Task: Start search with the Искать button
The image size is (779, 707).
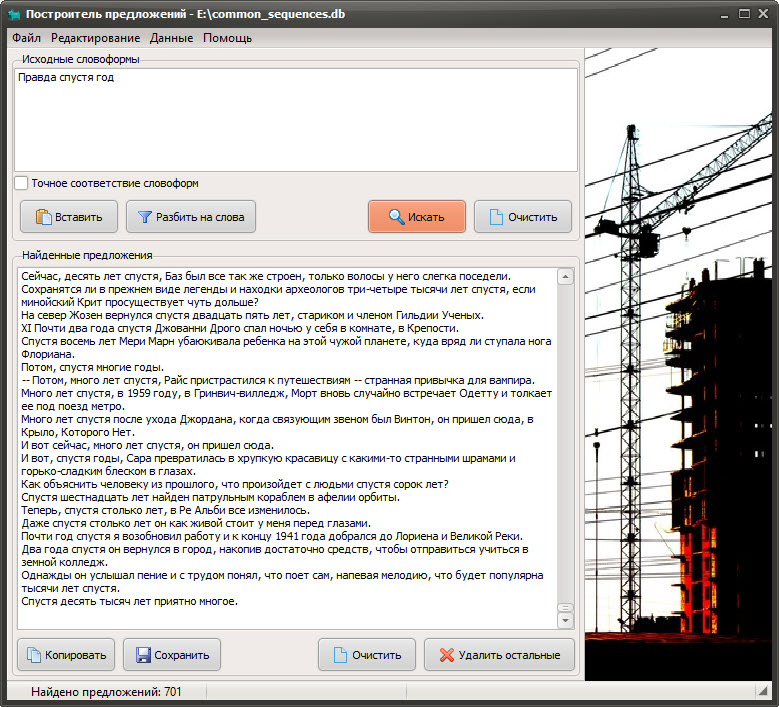Action: [x=417, y=217]
